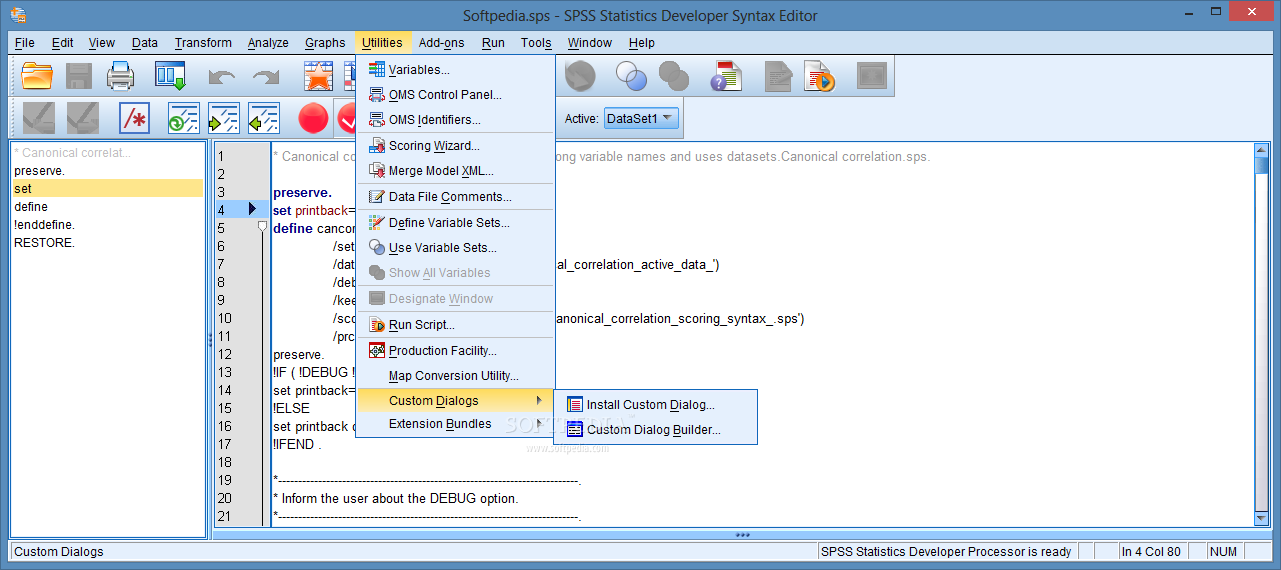Click the Save floppy disk icon

[79, 76]
